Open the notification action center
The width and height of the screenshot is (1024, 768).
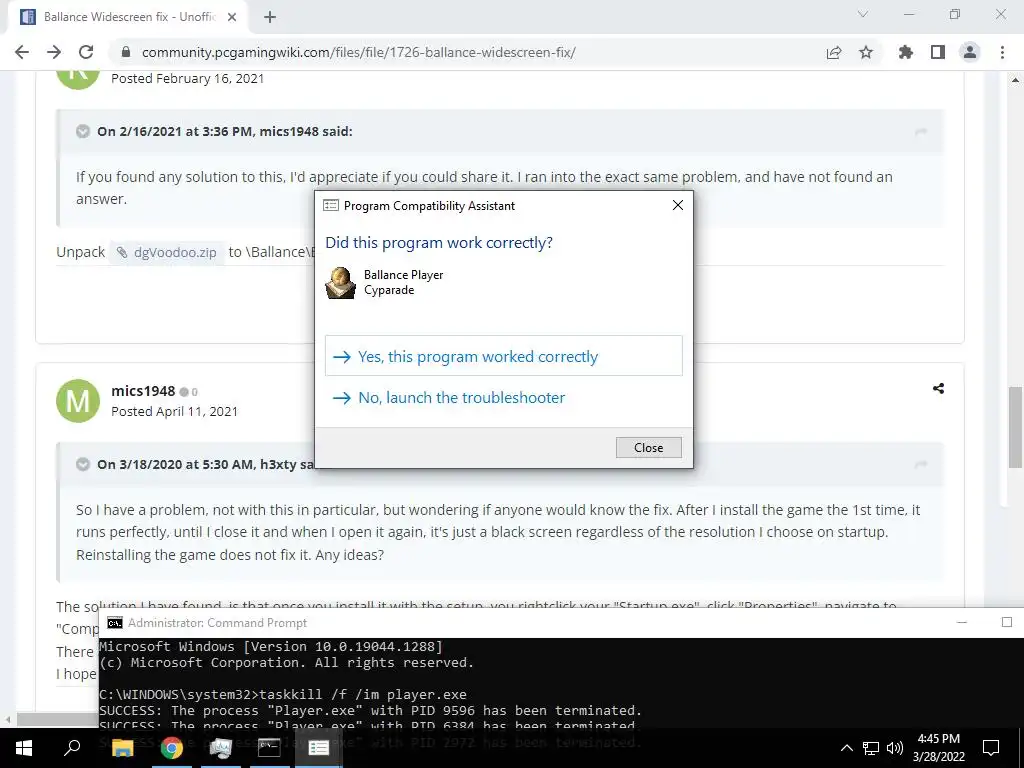point(991,748)
